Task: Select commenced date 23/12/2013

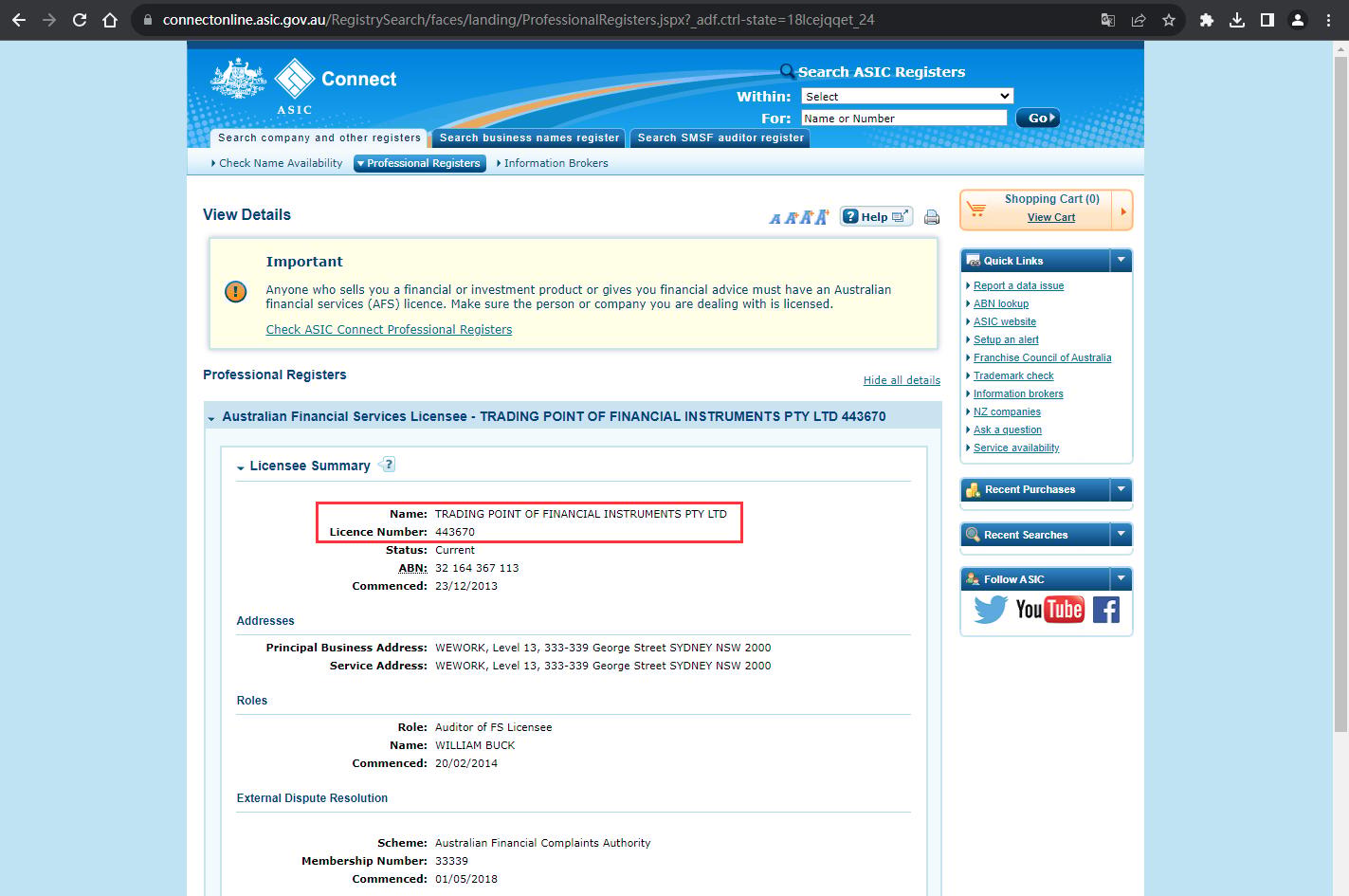Action: click(466, 586)
